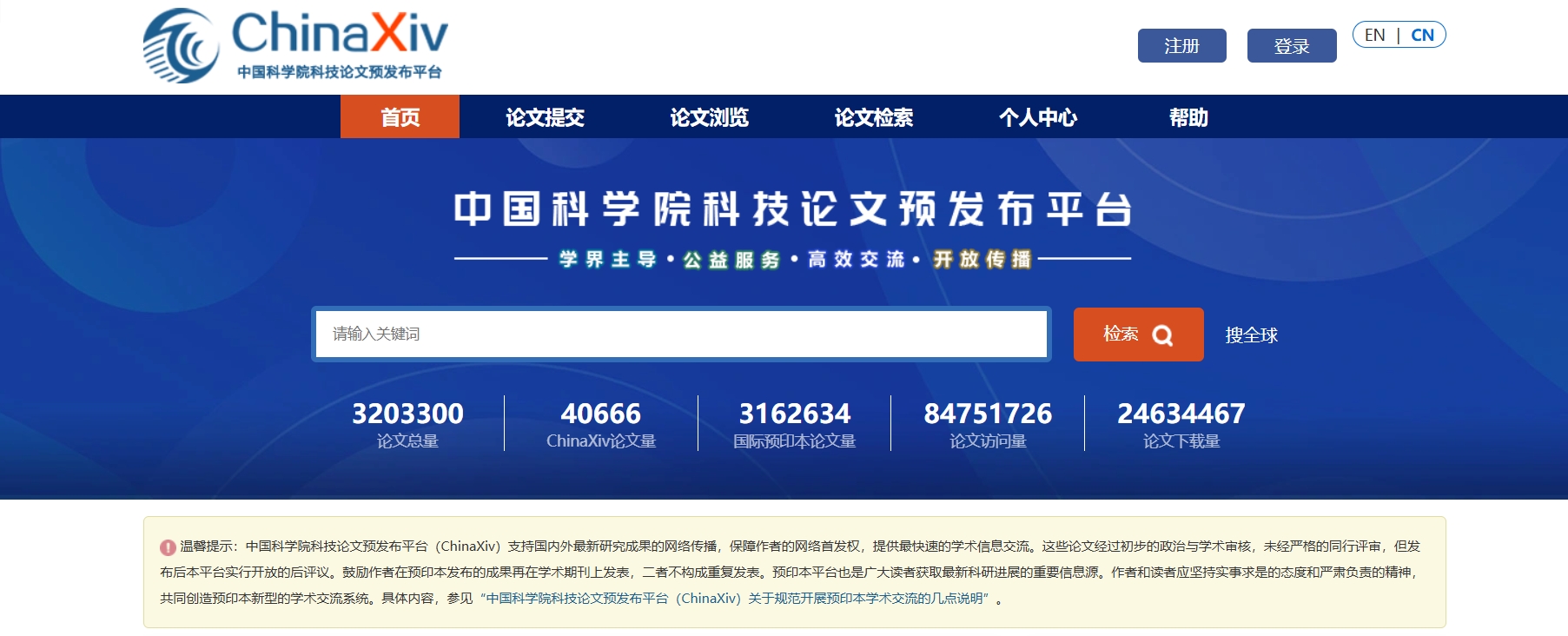Open the 论文提交 menu item

point(545,116)
